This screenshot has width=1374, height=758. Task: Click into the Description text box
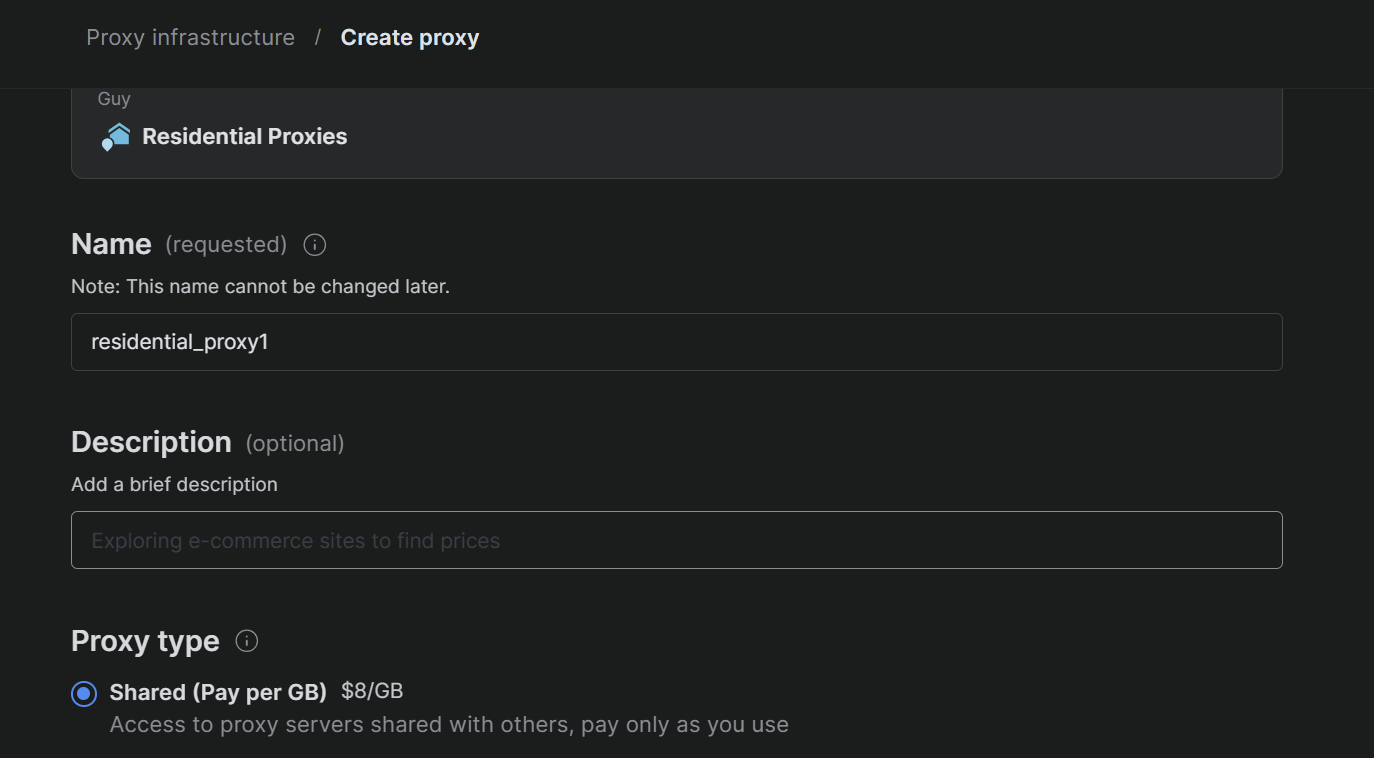pos(676,540)
